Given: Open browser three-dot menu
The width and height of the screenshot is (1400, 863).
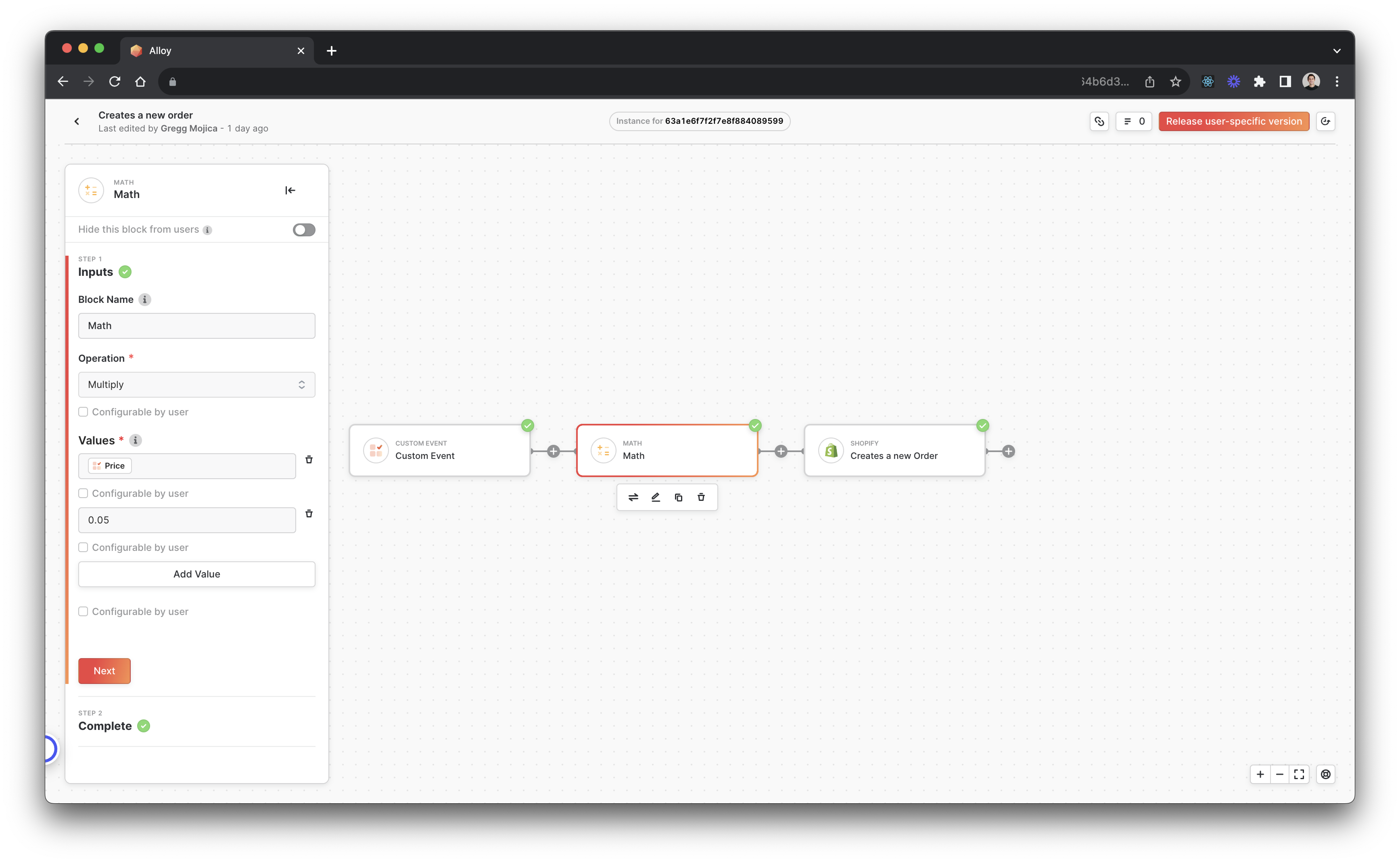Looking at the screenshot, I should click(1337, 82).
